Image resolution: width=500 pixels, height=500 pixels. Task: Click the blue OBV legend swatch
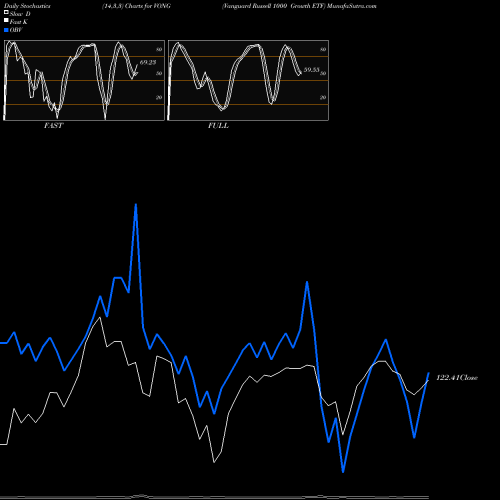(6, 30)
